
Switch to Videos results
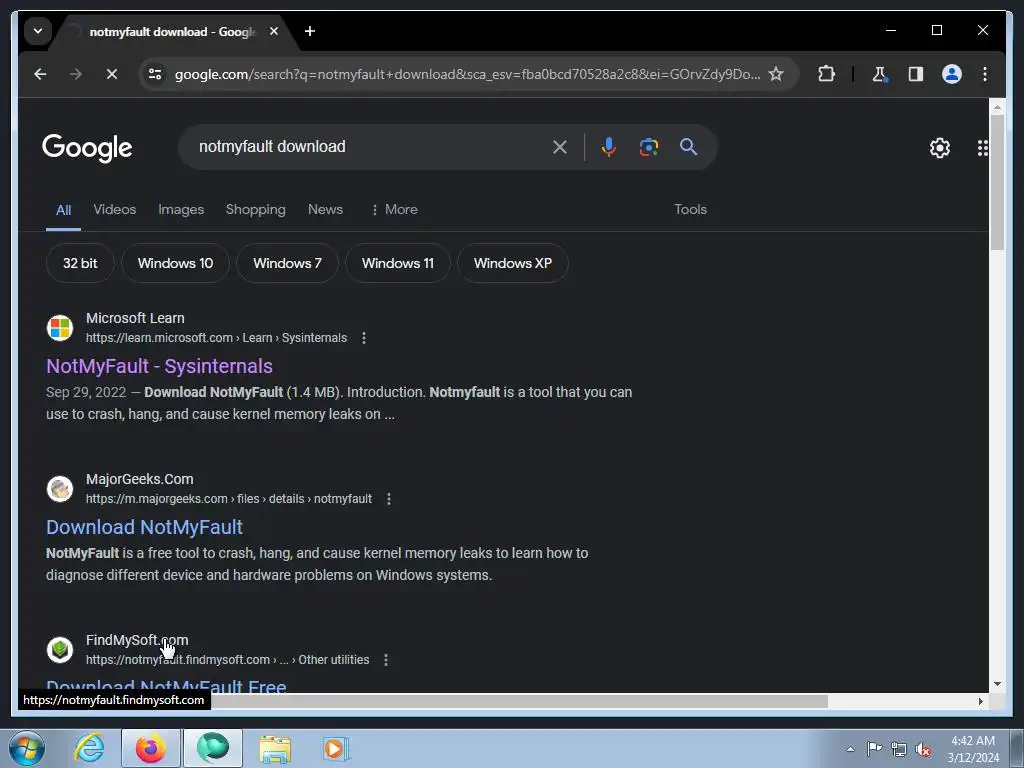pyautogui.click(x=115, y=210)
